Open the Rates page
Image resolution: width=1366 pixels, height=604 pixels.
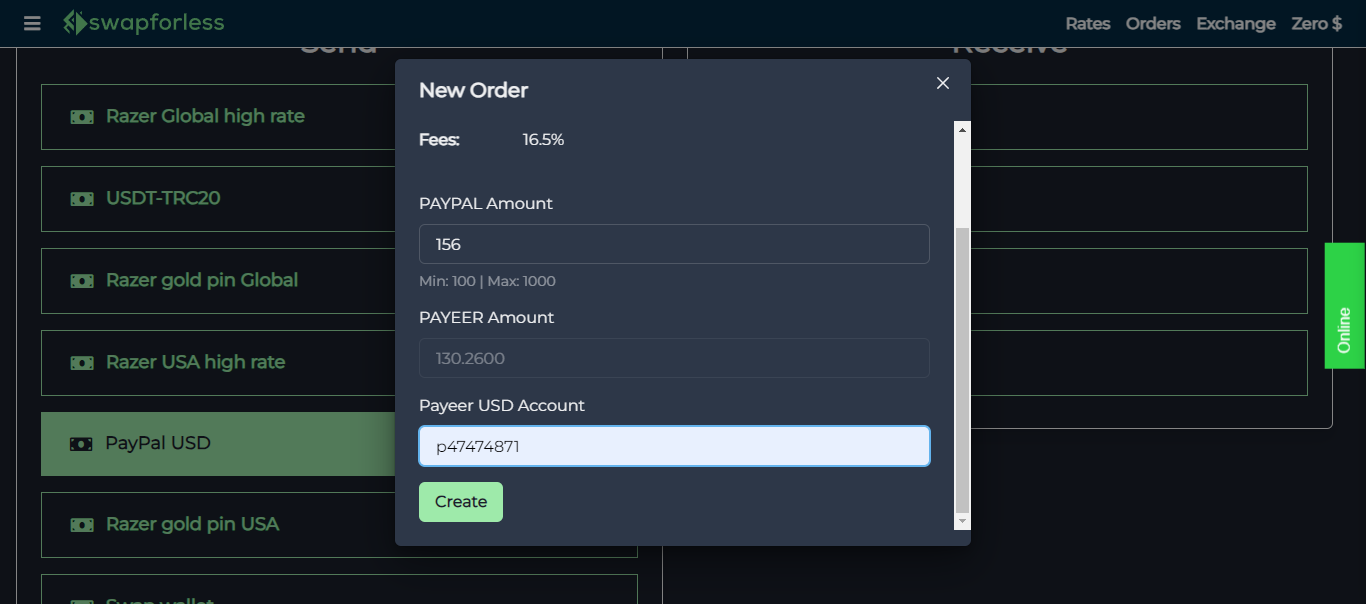pyautogui.click(x=1087, y=23)
